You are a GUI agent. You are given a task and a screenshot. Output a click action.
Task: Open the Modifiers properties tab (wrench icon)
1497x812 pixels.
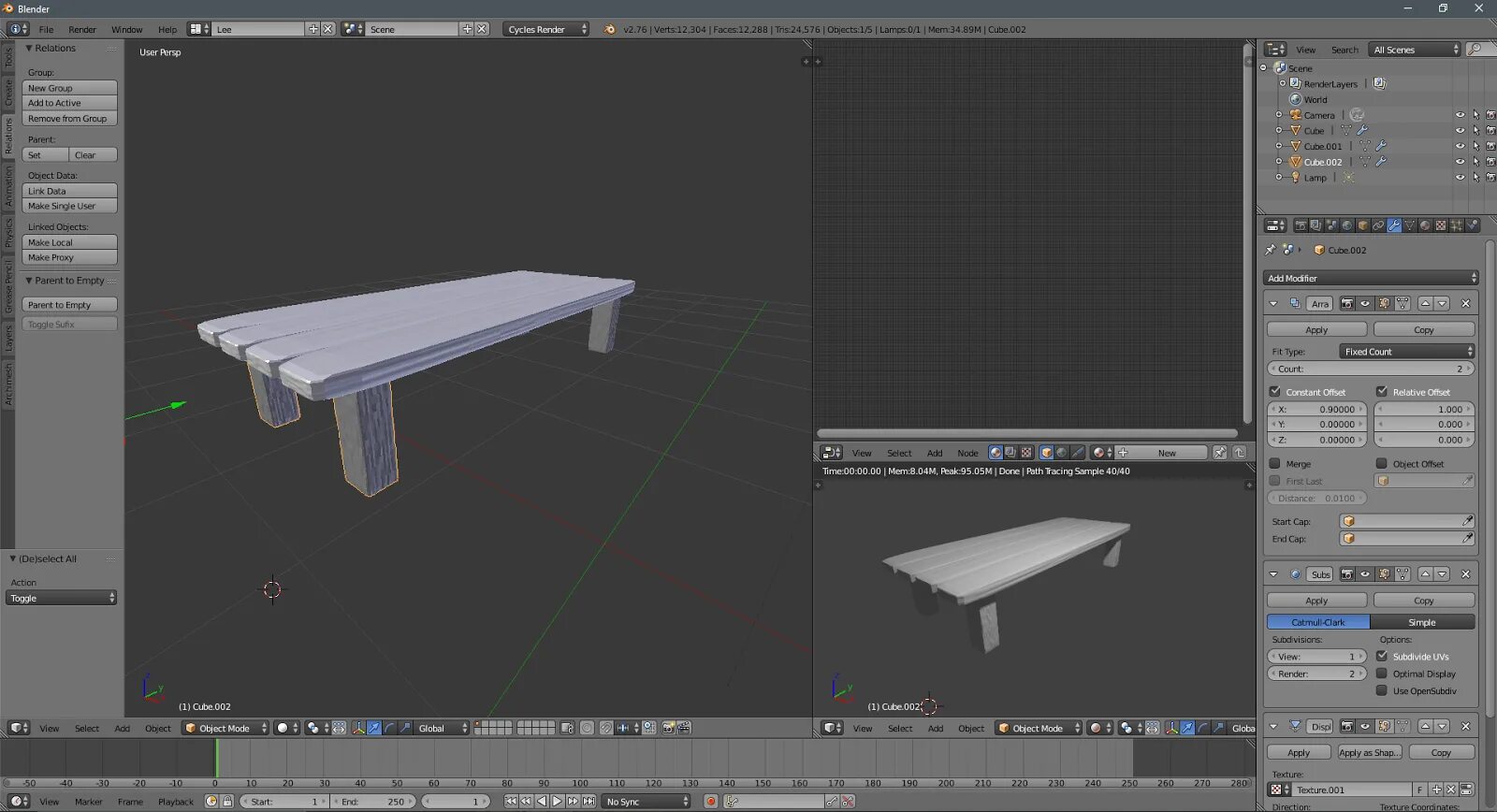(1394, 225)
